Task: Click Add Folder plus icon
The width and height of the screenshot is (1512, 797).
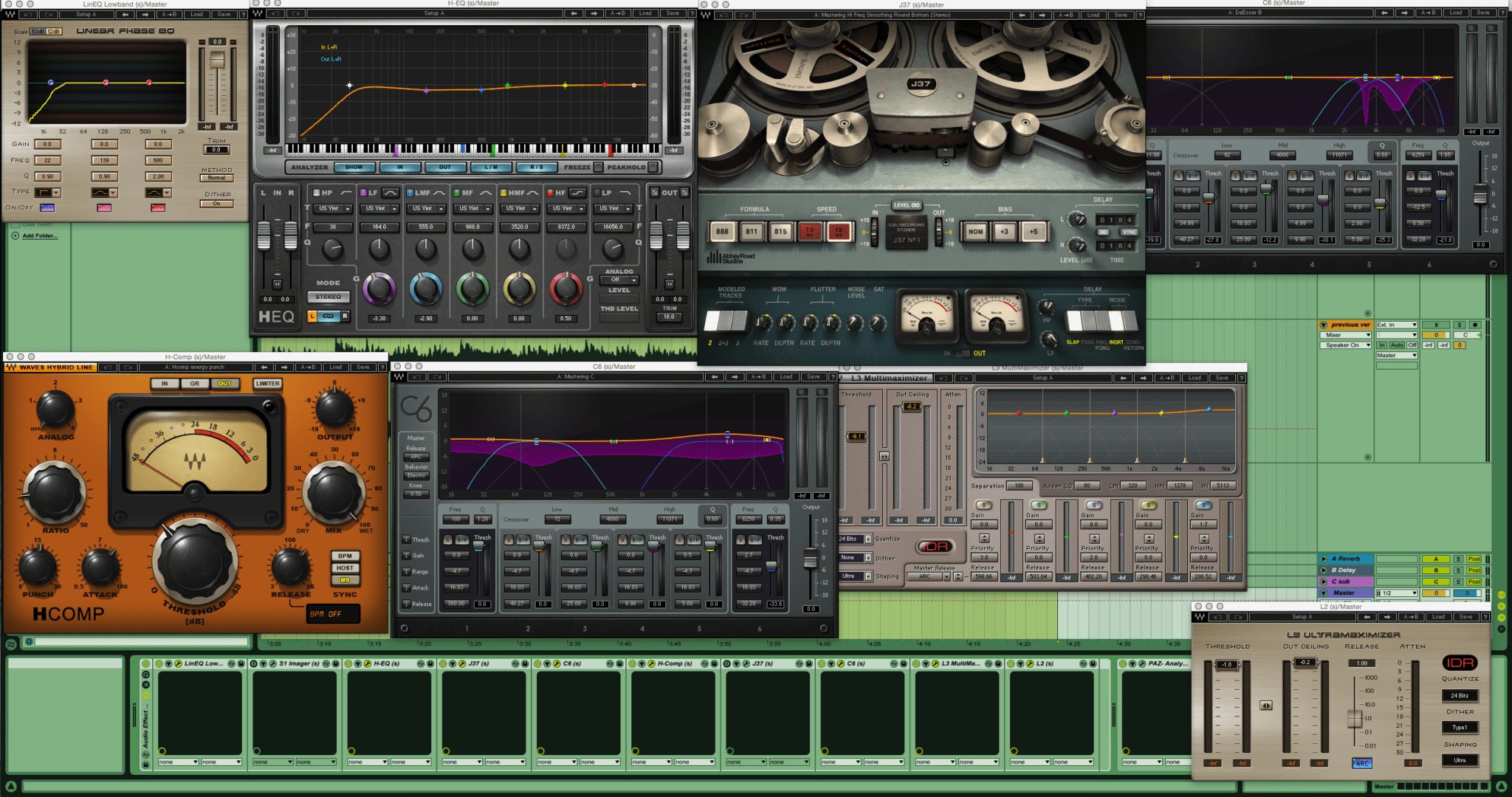Action: [16, 236]
